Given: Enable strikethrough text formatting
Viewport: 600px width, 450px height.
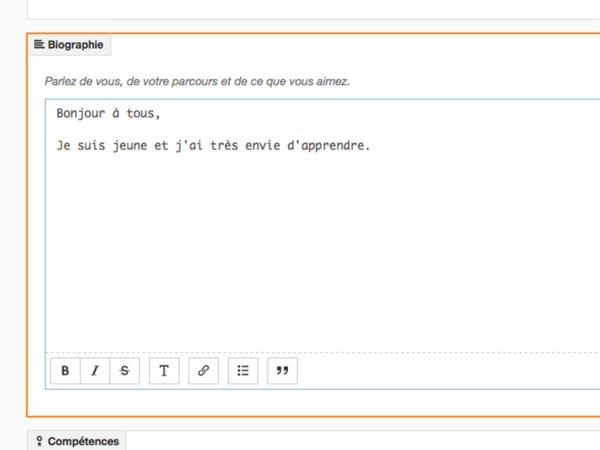Looking at the screenshot, I should coord(124,371).
